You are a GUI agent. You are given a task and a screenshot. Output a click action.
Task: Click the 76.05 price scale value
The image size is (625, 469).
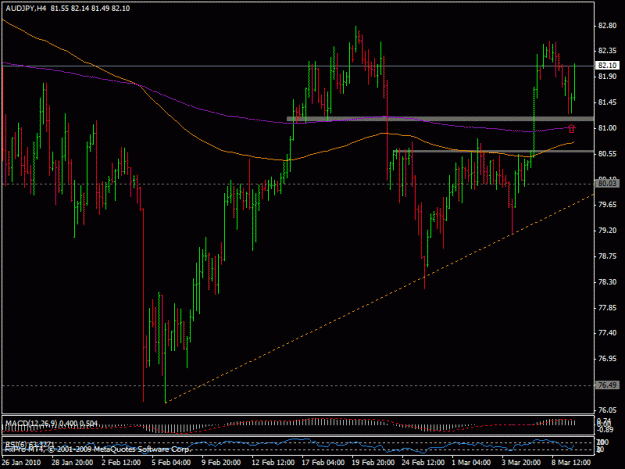tap(607, 410)
